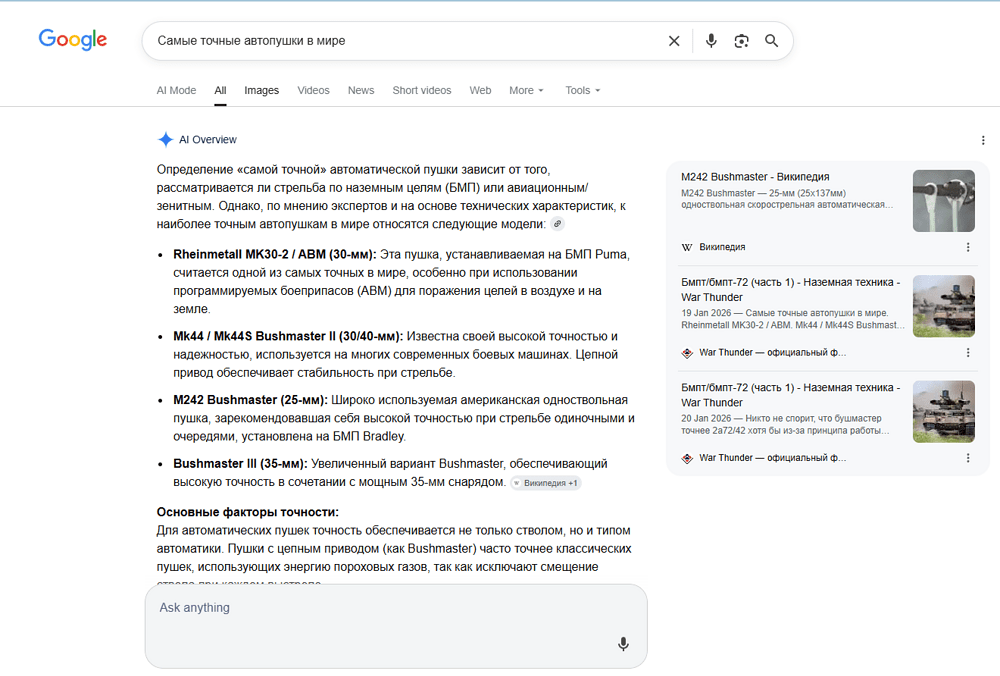Click the Ask anything input box
Image resolution: width=1000 pixels, height=676 pixels.
(x=396, y=626)
